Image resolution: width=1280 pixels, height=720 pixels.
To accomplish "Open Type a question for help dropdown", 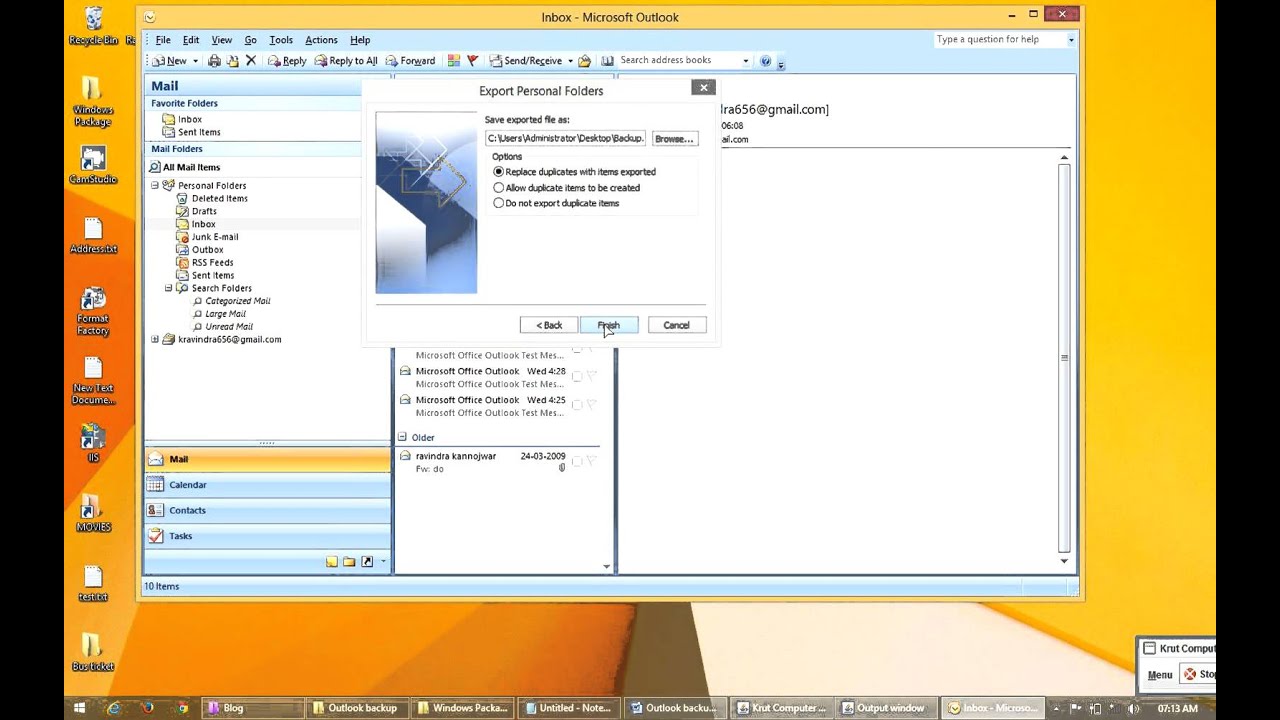I will point(1071,40).
